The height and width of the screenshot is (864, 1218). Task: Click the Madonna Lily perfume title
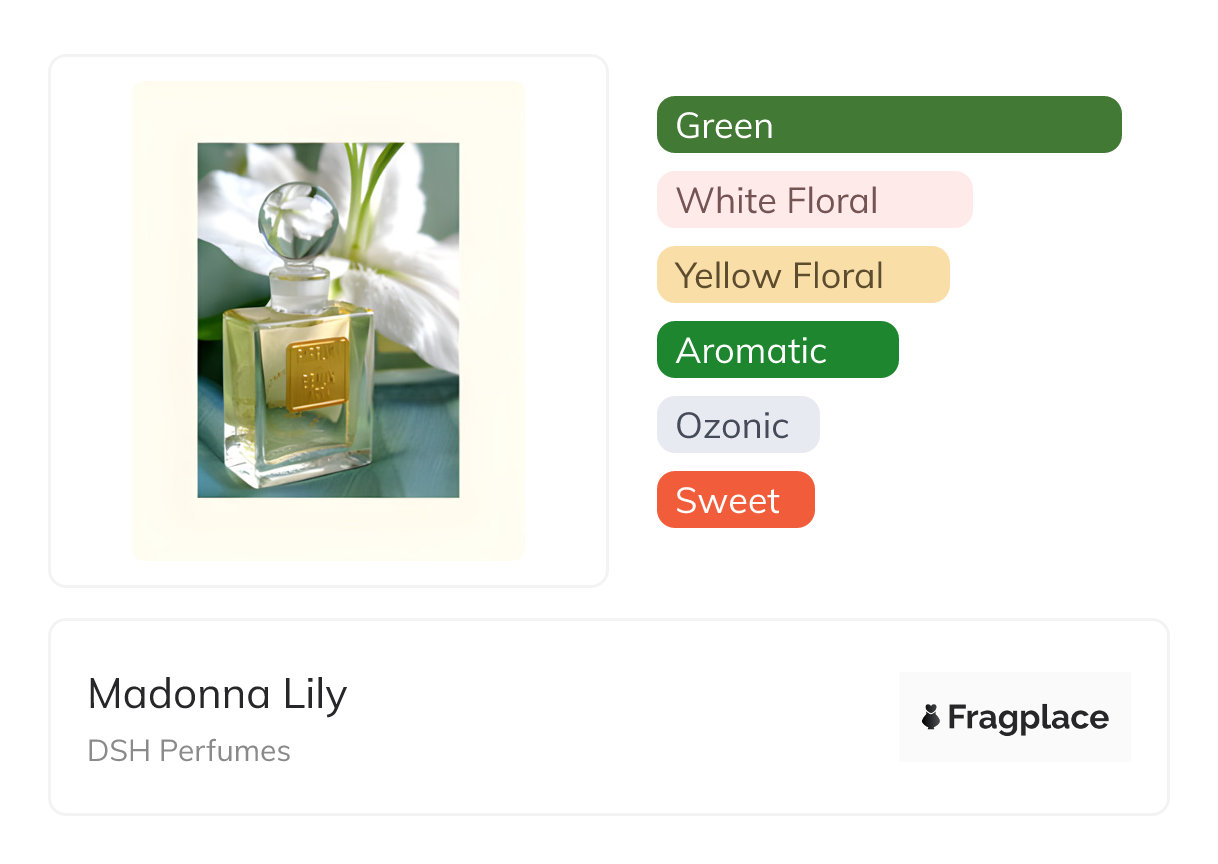point(217,694)
